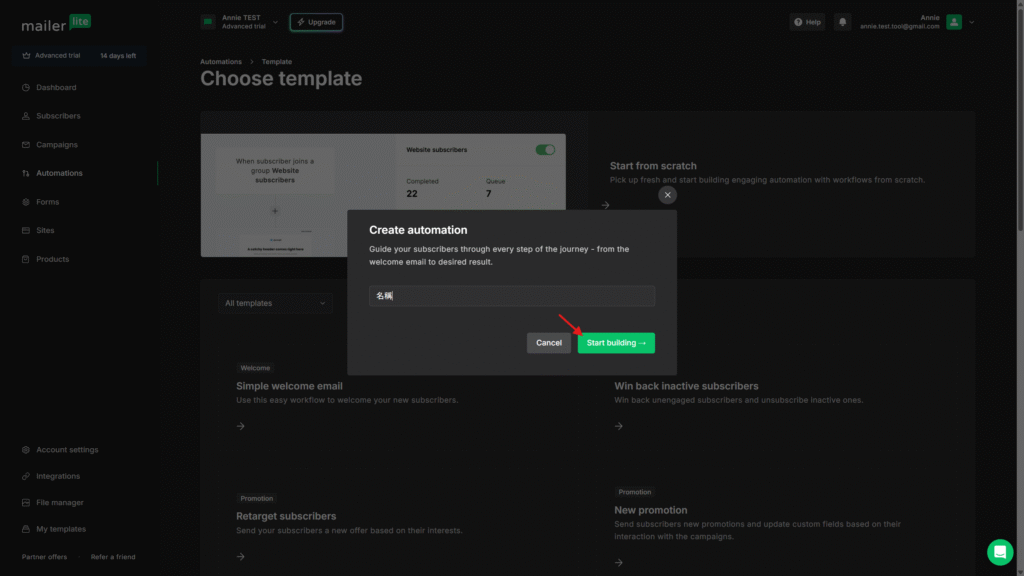The height and width of the screenshot is (576, 1024).
Task: Click the automation name input field
Action: [512, 296]
